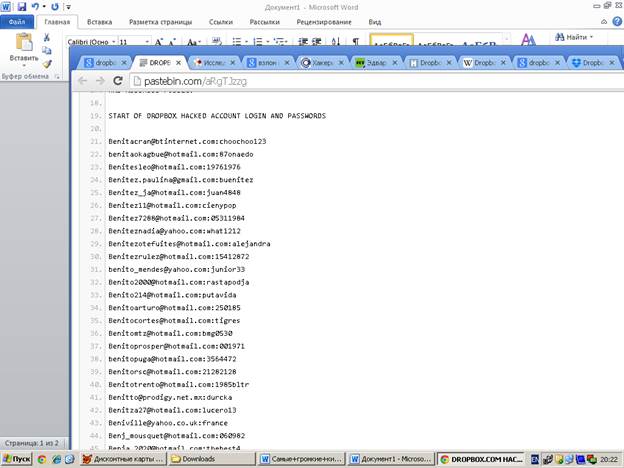
Task: Click the Change Styles AA icon
Action: point(528,39)
